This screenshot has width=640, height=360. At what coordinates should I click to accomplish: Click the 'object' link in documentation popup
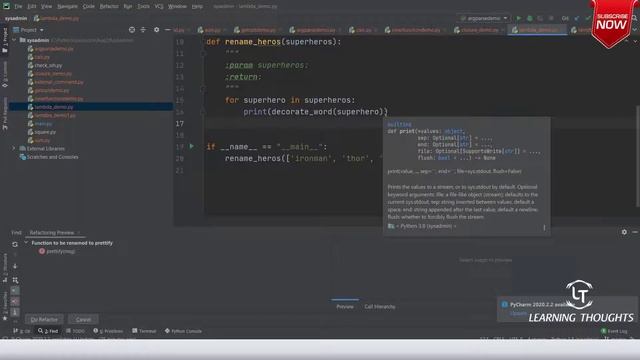tap(453, 131)
